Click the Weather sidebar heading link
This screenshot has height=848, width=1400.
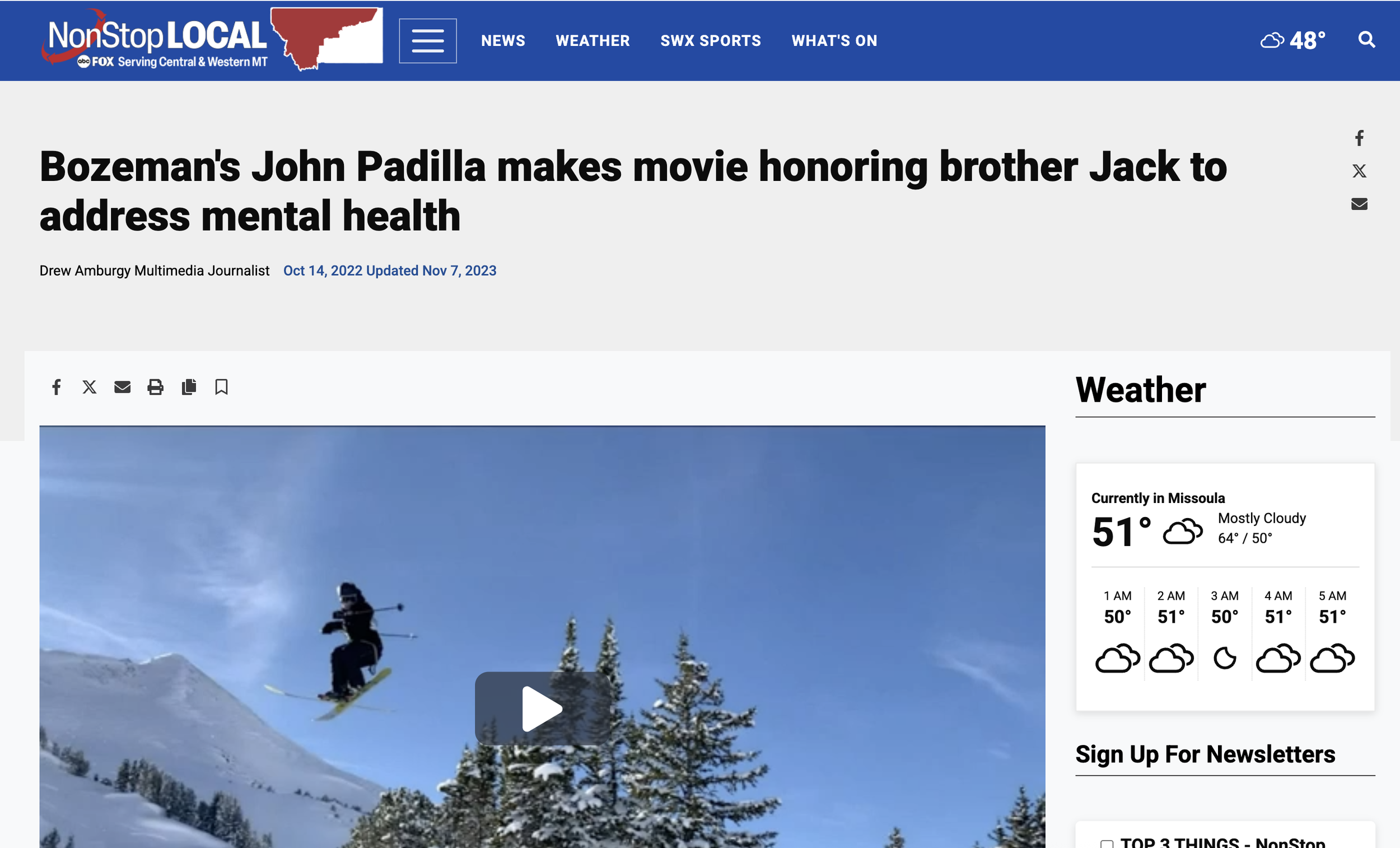(1140, 390)
